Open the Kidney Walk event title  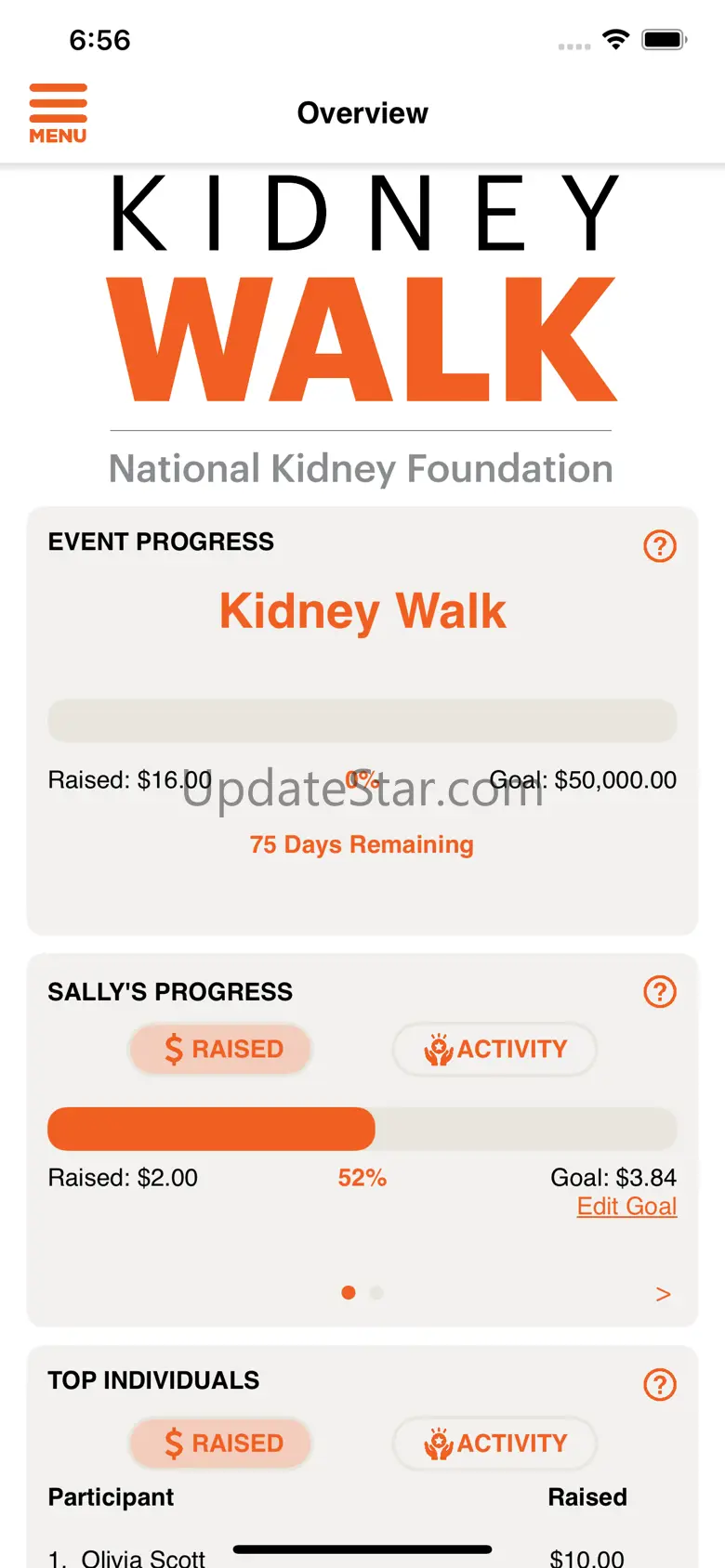point(362,611)
